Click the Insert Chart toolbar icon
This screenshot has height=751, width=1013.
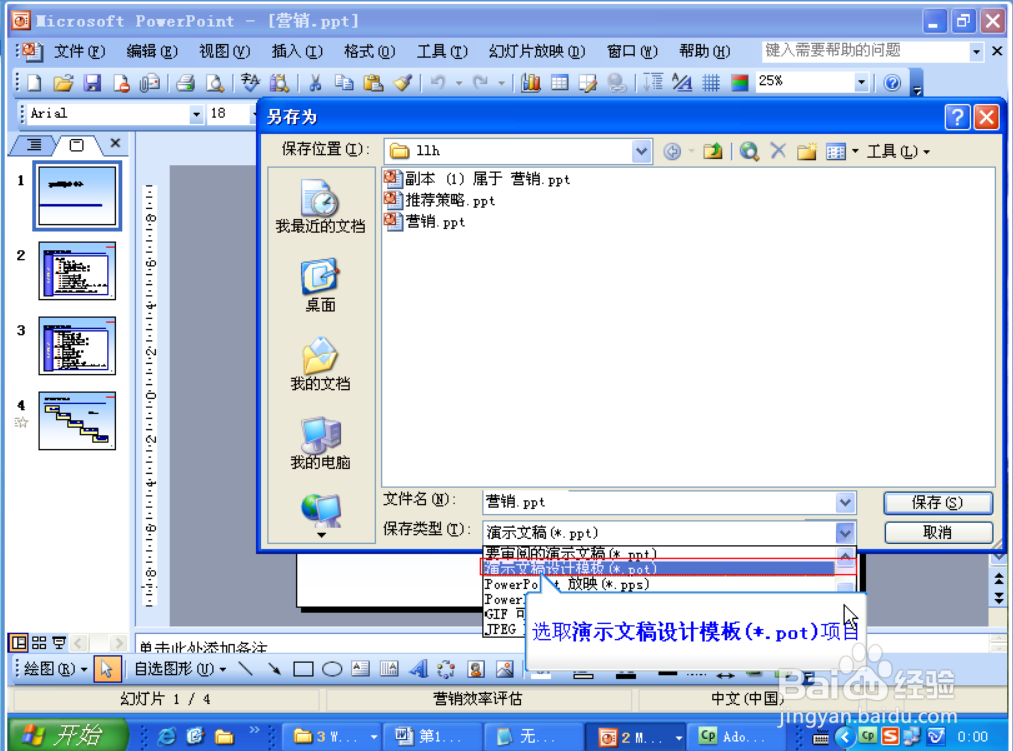tap(530, 83)
